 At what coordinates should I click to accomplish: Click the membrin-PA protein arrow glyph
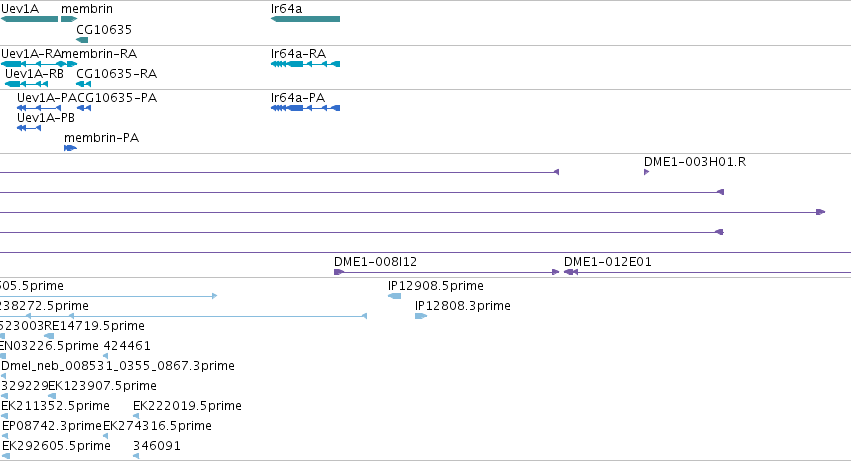(x=71, y=148)
